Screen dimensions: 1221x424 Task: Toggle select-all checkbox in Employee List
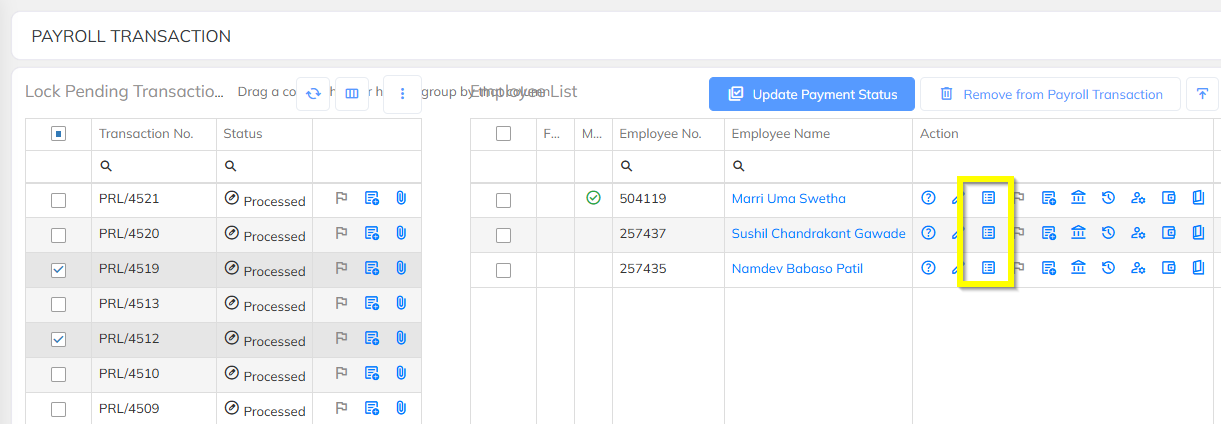click(x=503, y=133)
